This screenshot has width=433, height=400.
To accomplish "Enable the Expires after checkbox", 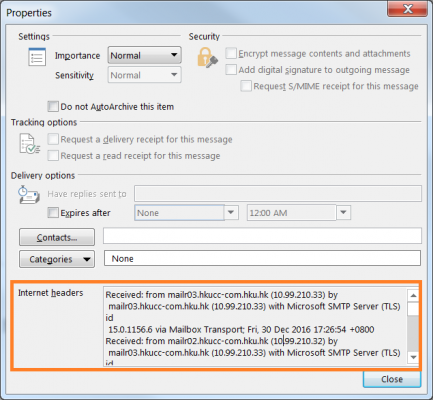I will pos(53,213).
